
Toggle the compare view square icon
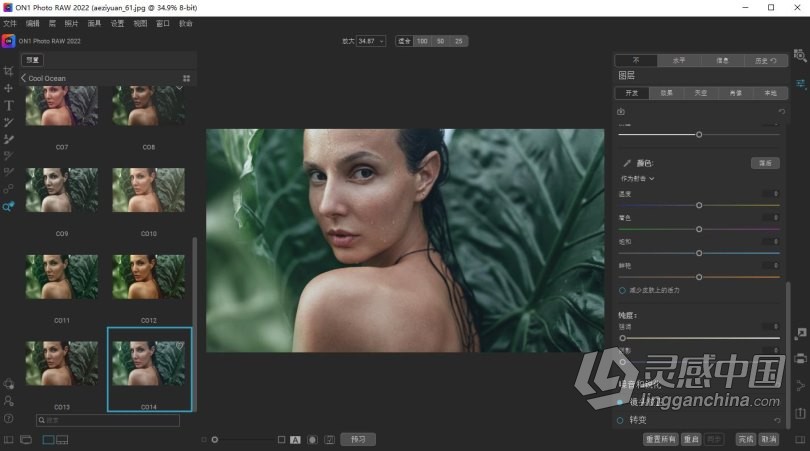pos(282,440)
